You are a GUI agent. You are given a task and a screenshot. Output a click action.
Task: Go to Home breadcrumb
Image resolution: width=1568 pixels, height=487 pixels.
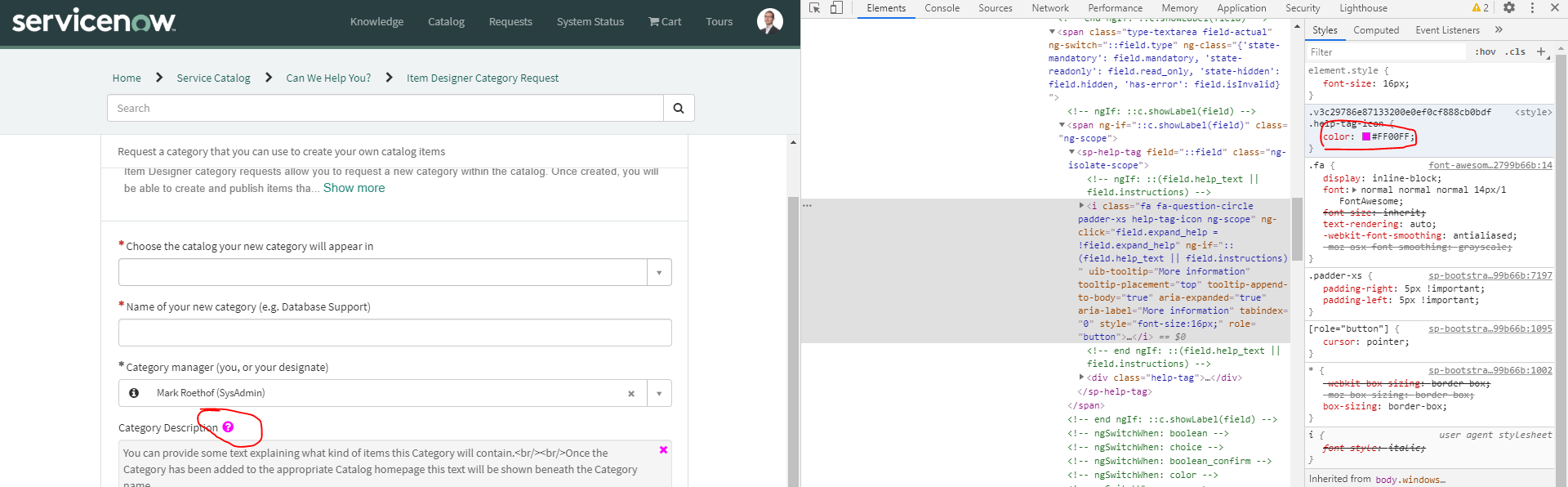tap(127, 78)
